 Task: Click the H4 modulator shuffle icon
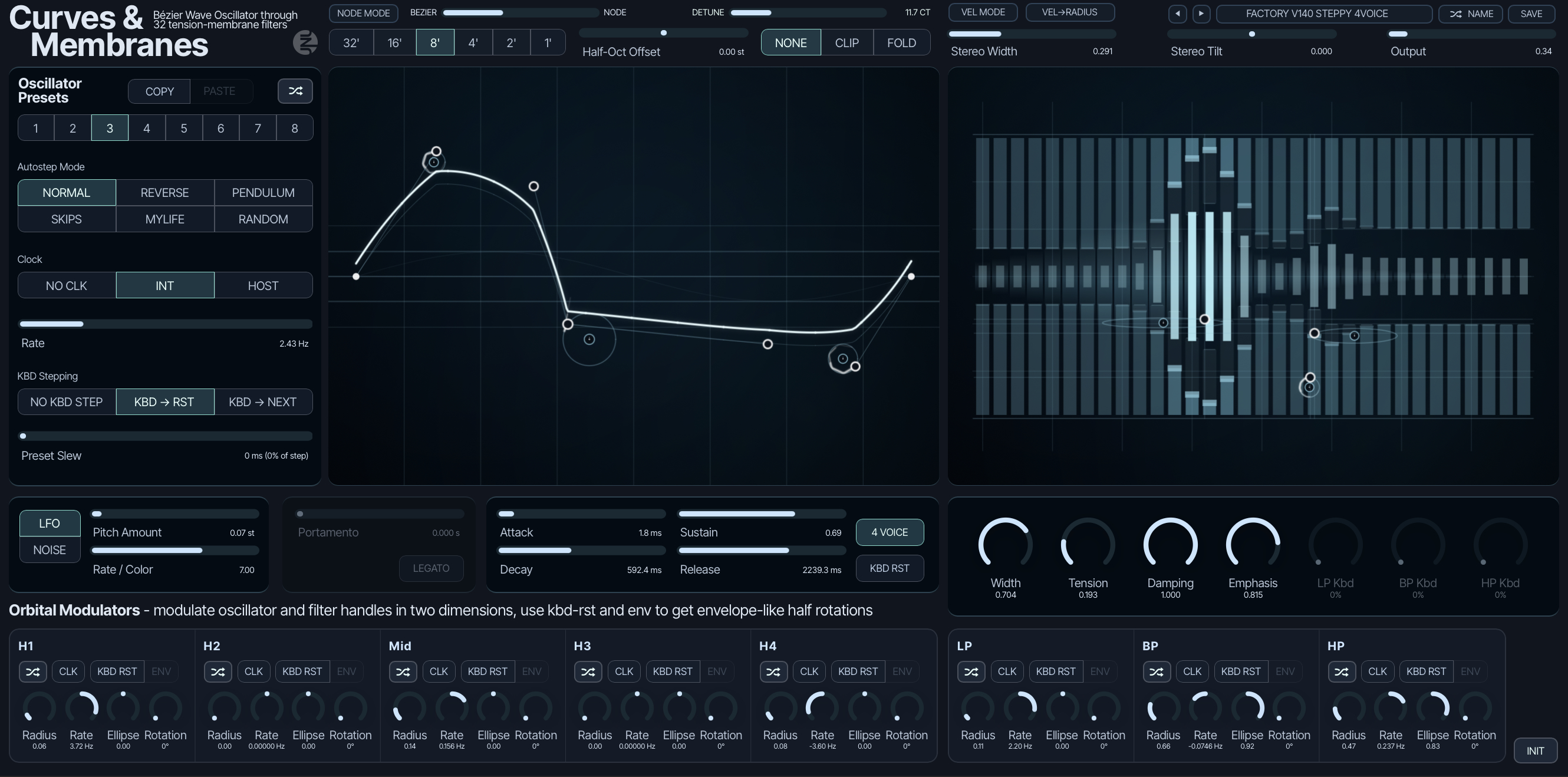[x=773, y=671]
